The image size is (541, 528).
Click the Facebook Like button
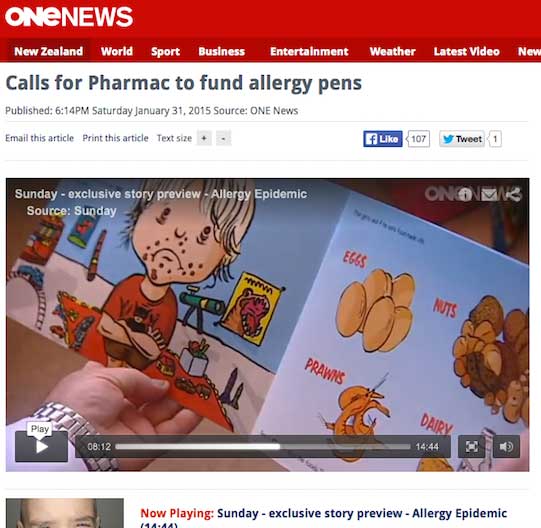point(383,139)
